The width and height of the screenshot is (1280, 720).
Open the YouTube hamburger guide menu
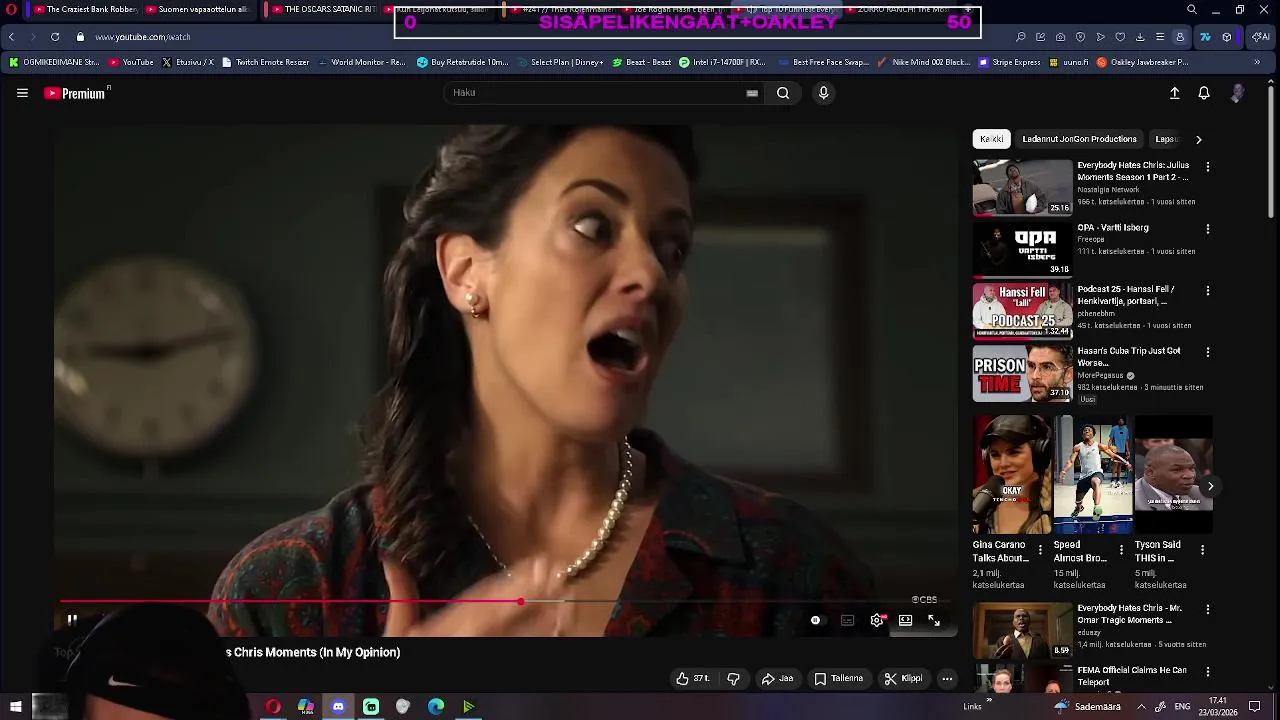[x=22, y=93]
